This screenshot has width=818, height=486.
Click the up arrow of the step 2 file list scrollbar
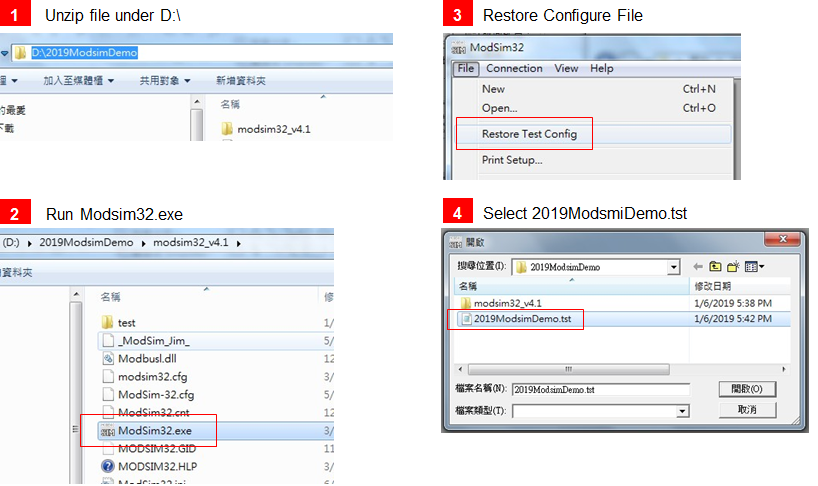click(x=76, y=295)
